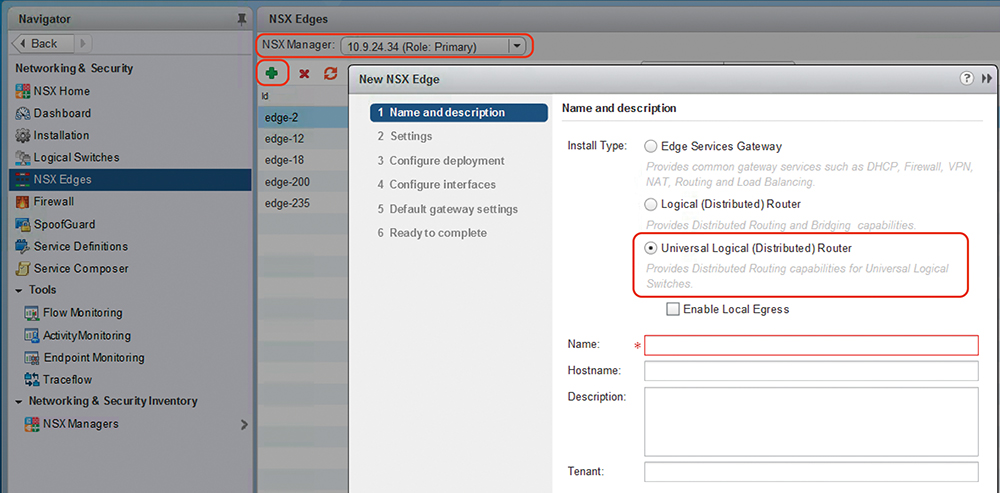Viewport: 1000px width, 493px height.
Task: Click the Name input field
Action: pyautogui.click(x=811, y=345)
